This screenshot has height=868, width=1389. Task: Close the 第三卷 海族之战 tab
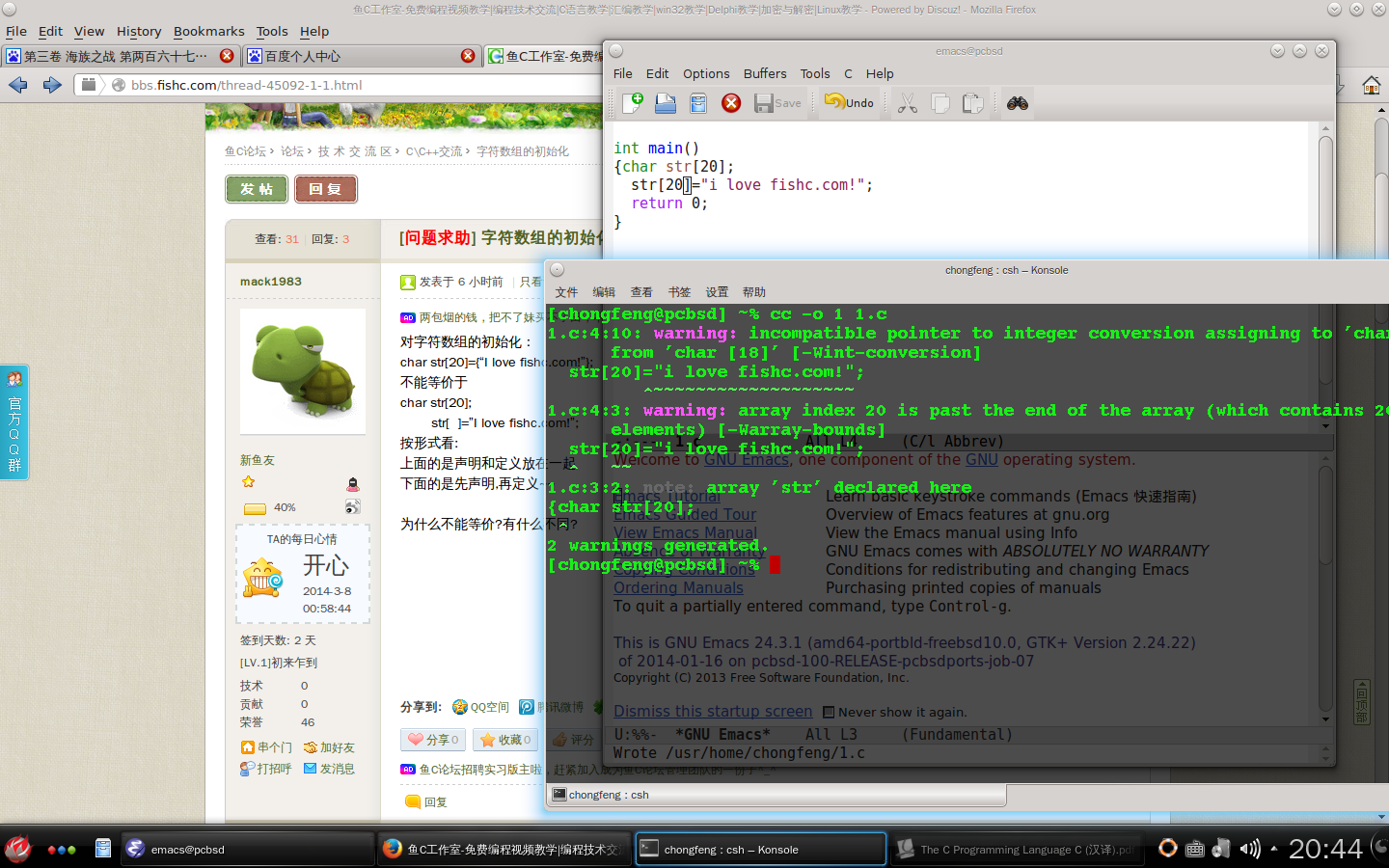click(227, 56)
